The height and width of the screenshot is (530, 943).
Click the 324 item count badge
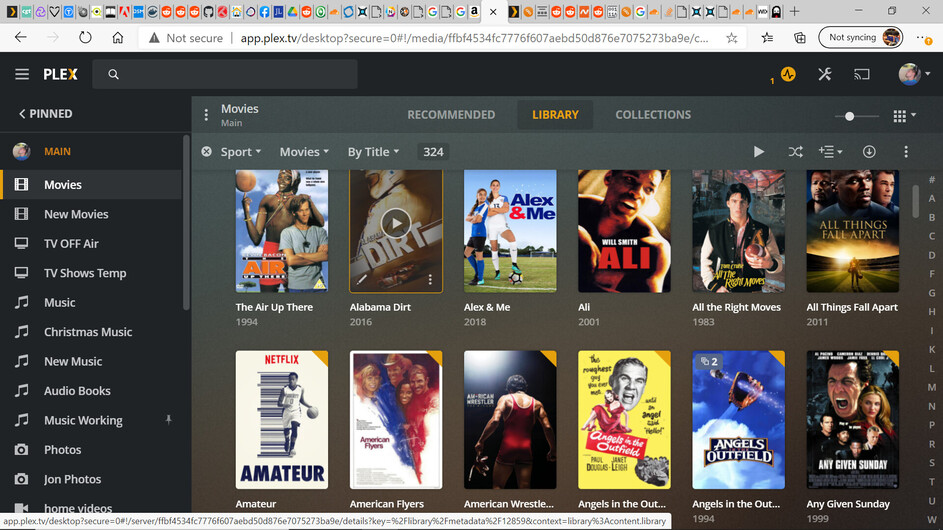(x=433, y=152)
